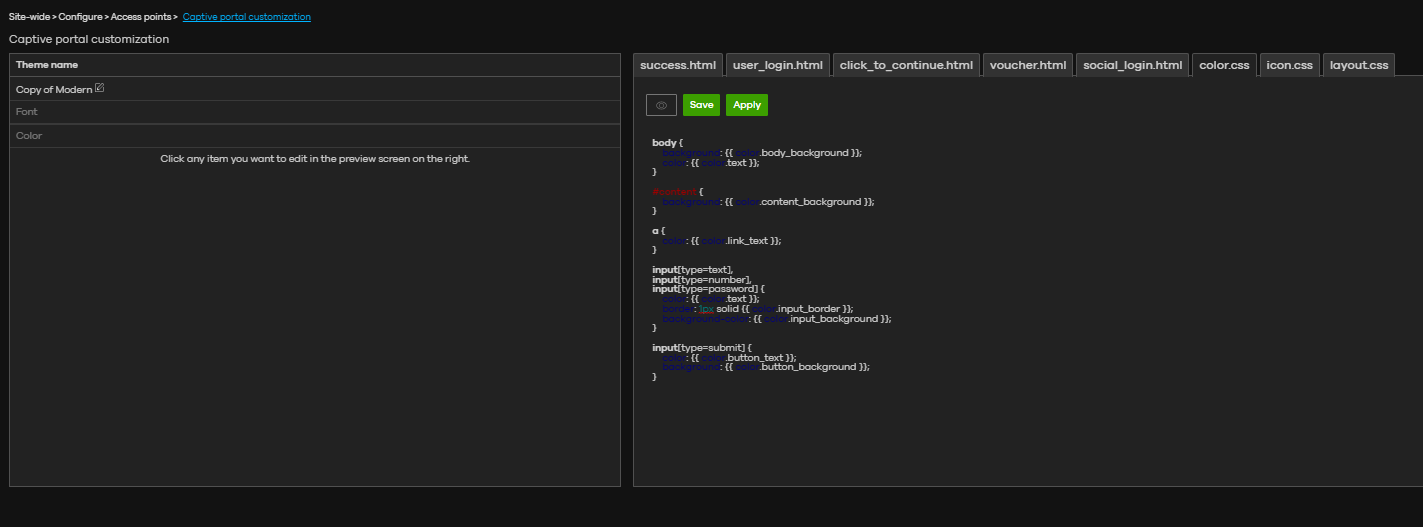Screen dimensions: 1423x527
Task: Toggle the eye preview button
Action: point(661,105)
